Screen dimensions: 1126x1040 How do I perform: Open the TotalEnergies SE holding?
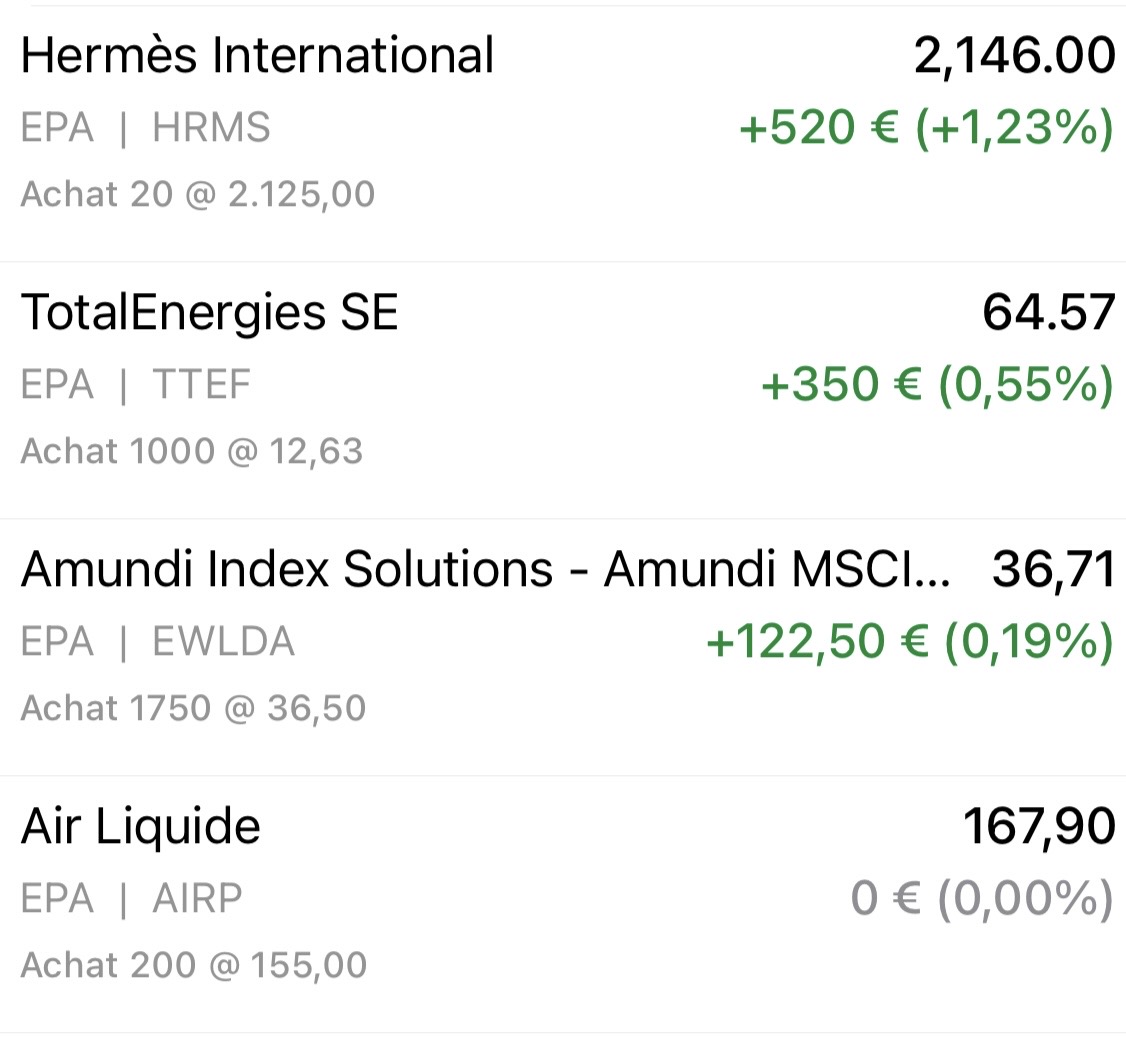click(x=209, y=313)
